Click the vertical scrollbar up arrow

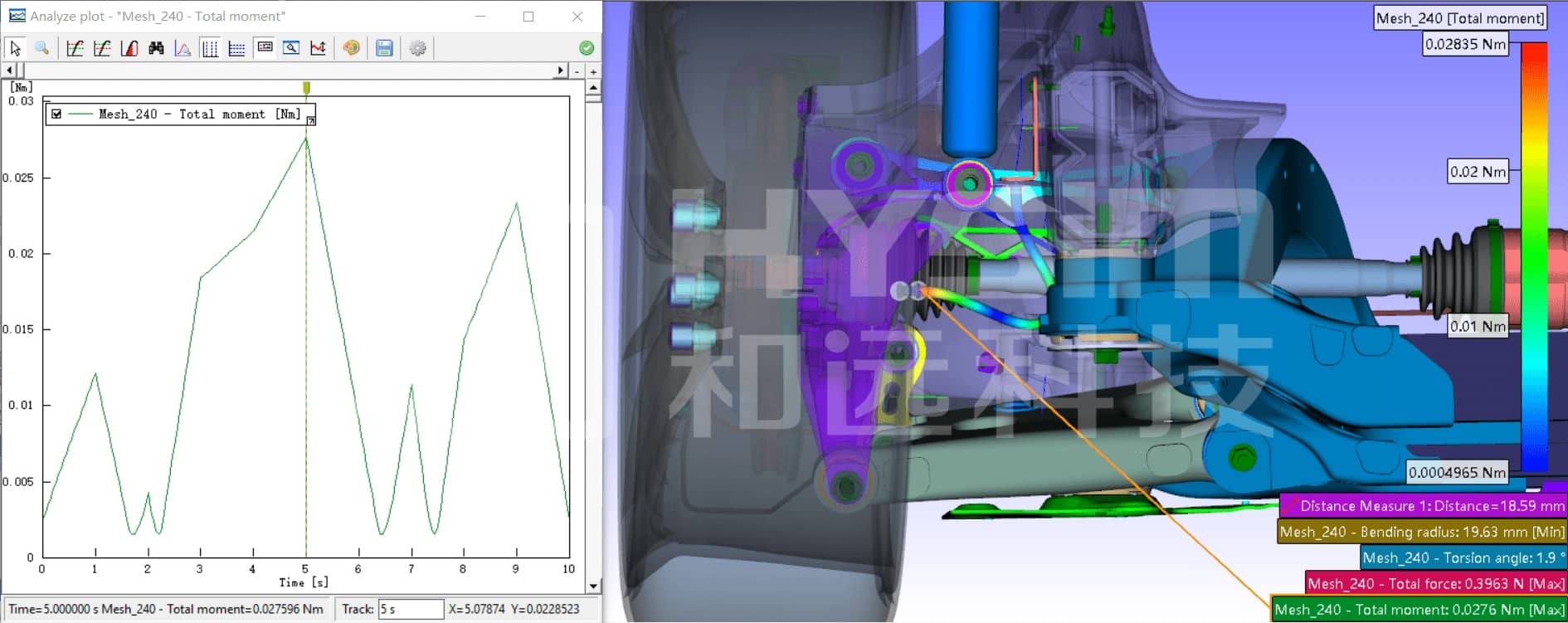pyautogui.click(x=593, y=87)
